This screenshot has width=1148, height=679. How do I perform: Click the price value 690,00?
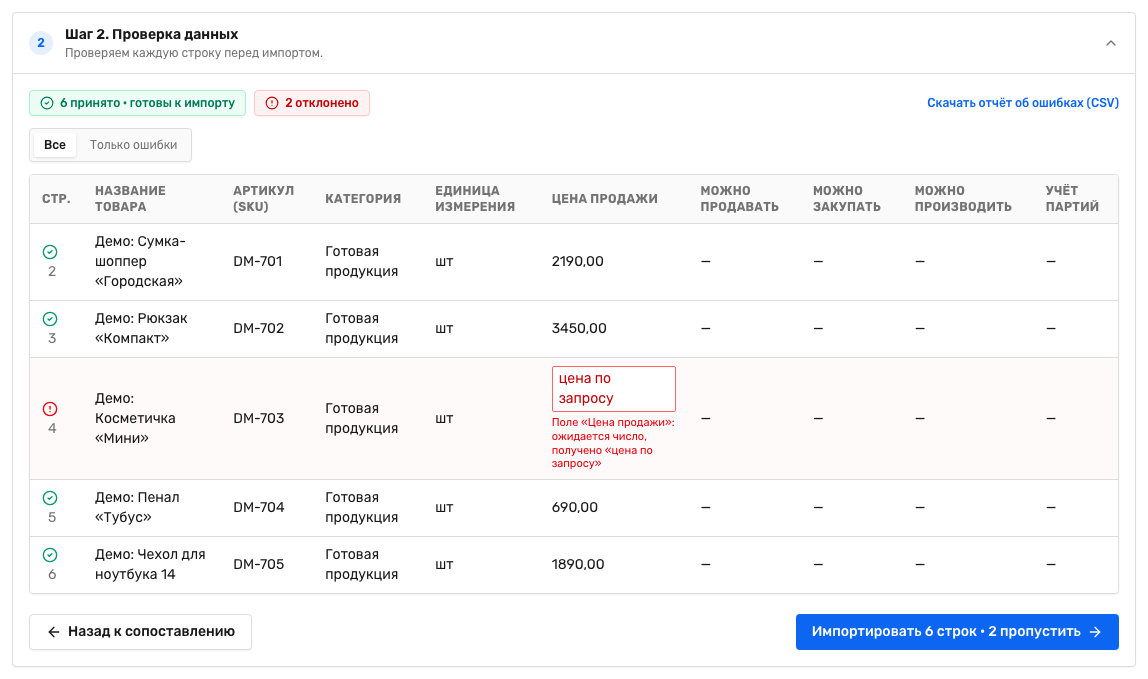click(575, 507)
